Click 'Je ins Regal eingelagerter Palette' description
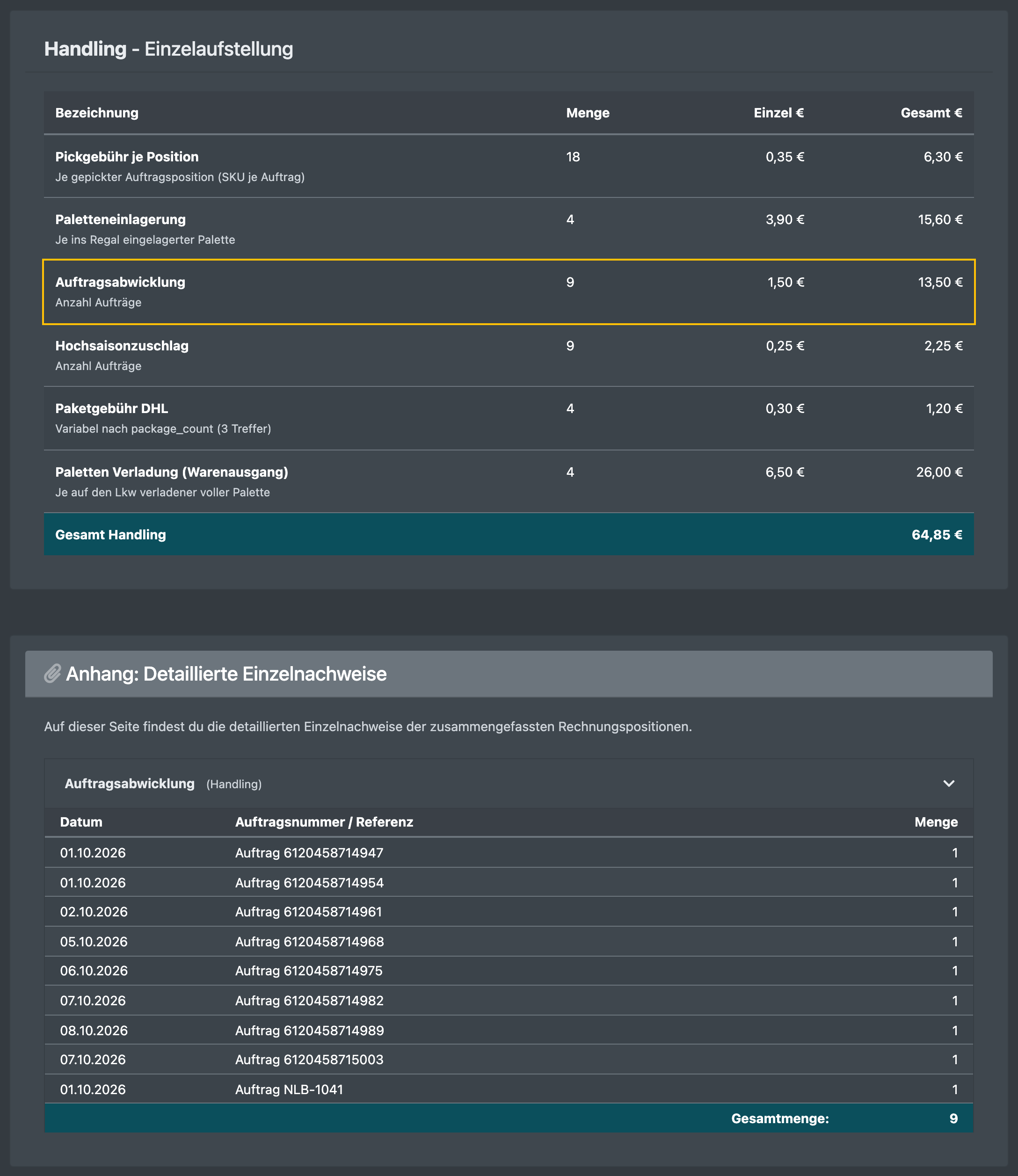The width and height of the screenshot is (1018, 1176). pos(145,240)
